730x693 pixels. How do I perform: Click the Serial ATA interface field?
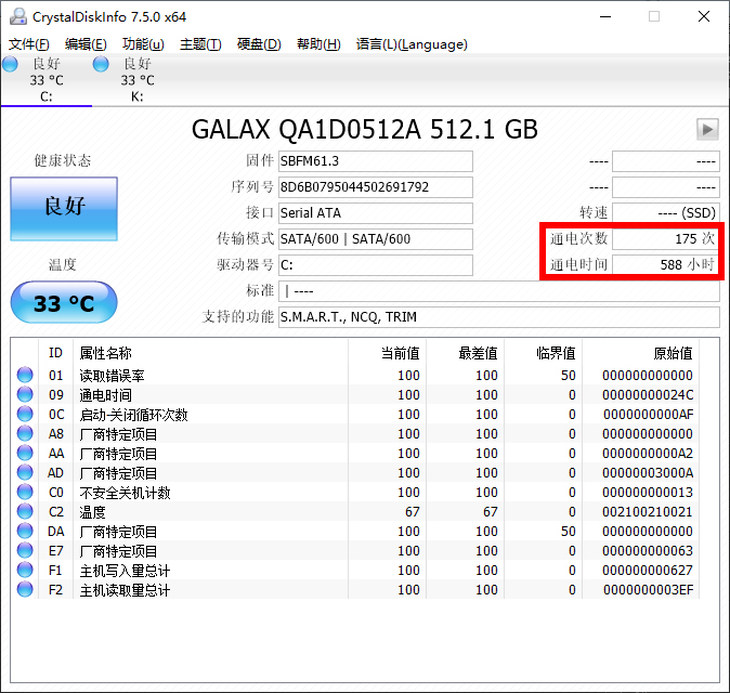375,214
